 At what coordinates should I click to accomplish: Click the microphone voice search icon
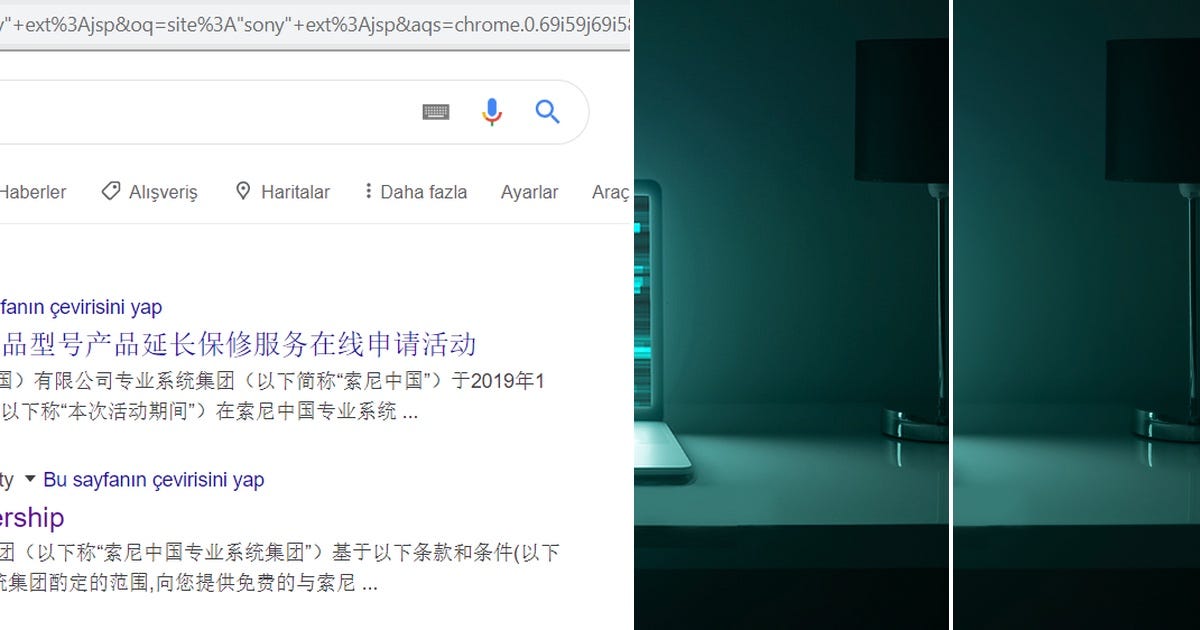coord(491,112)
